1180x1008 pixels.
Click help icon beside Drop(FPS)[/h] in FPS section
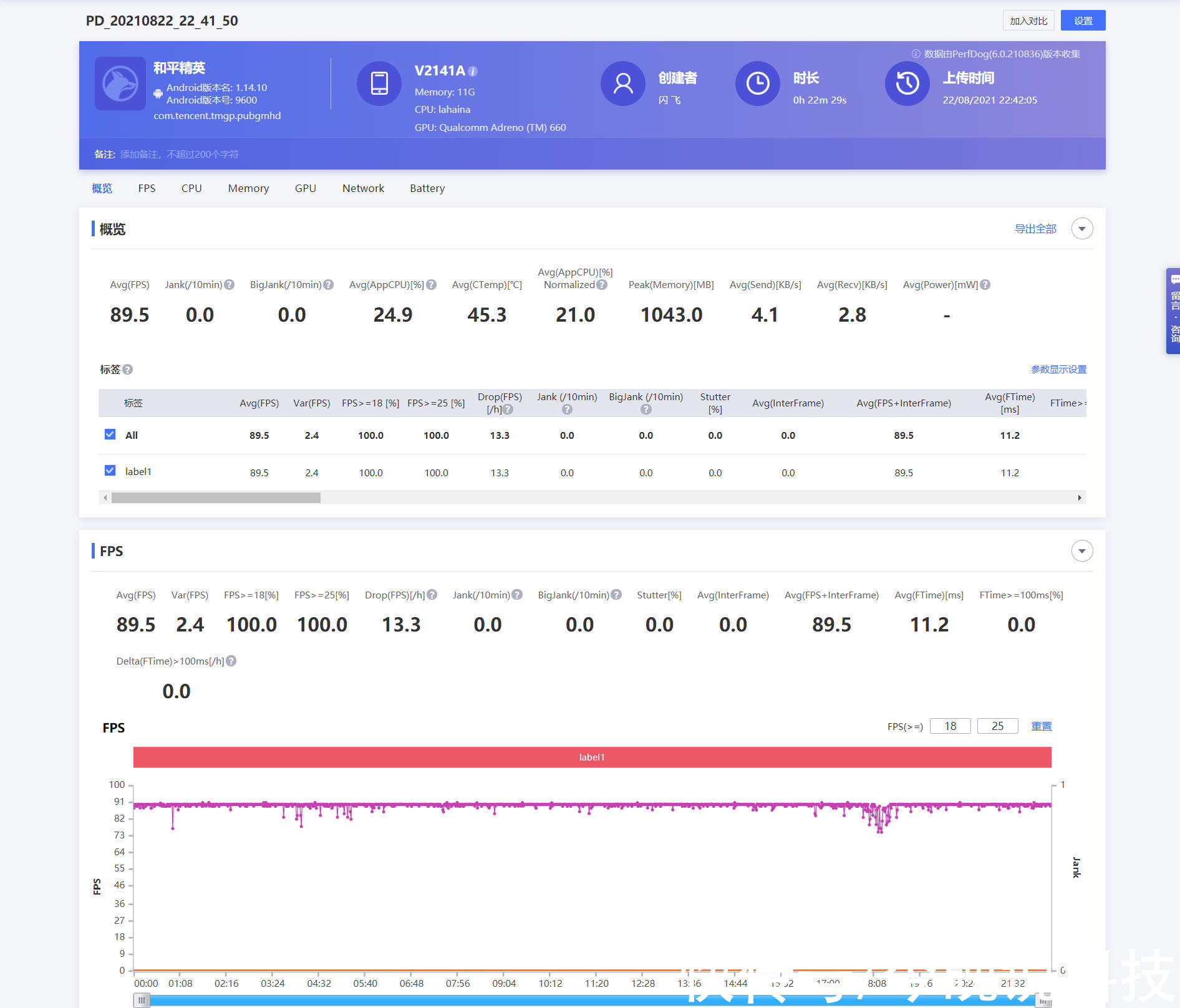[432, 595]
